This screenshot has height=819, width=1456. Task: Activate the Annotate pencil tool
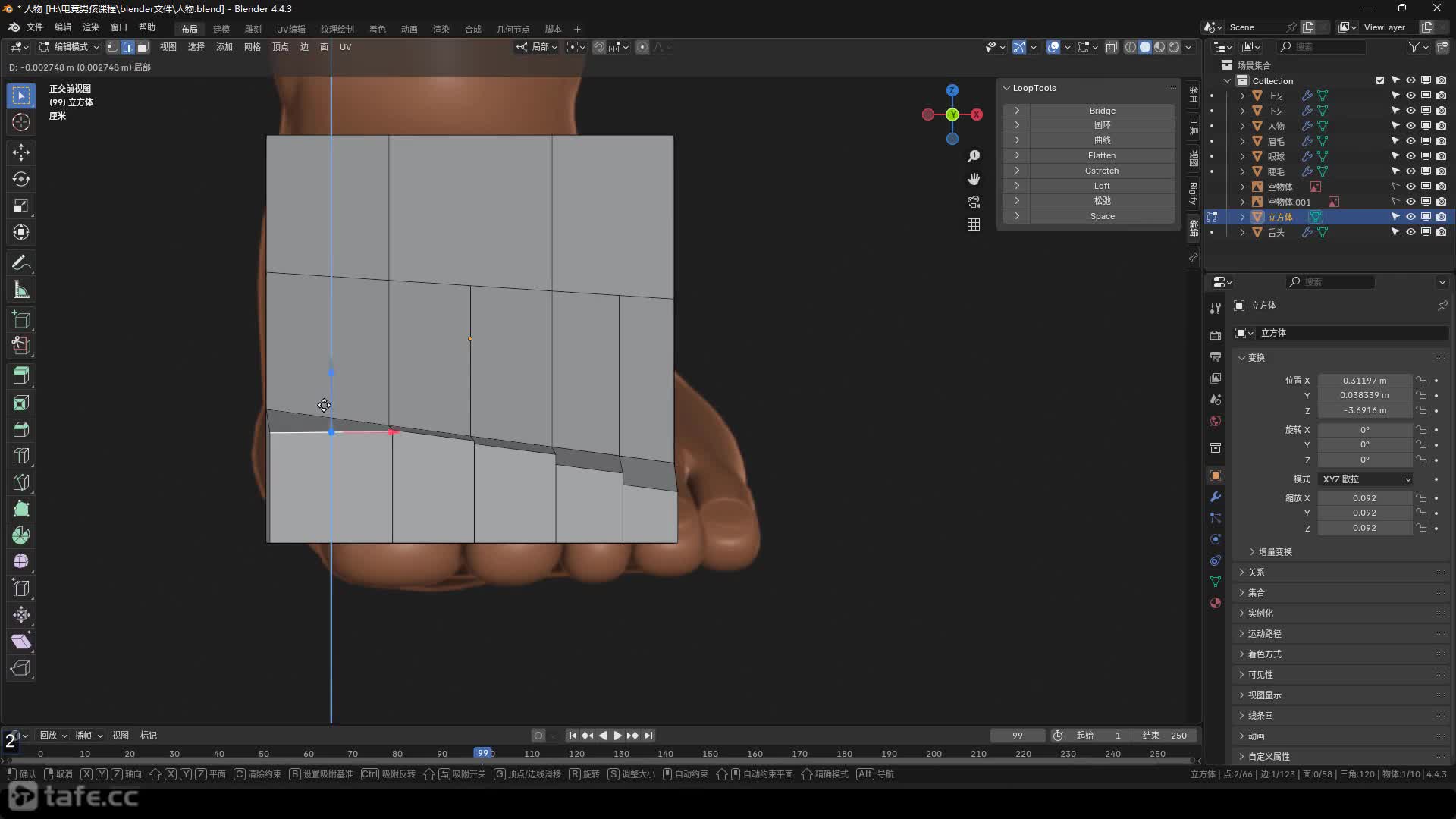tap(21, 263)
